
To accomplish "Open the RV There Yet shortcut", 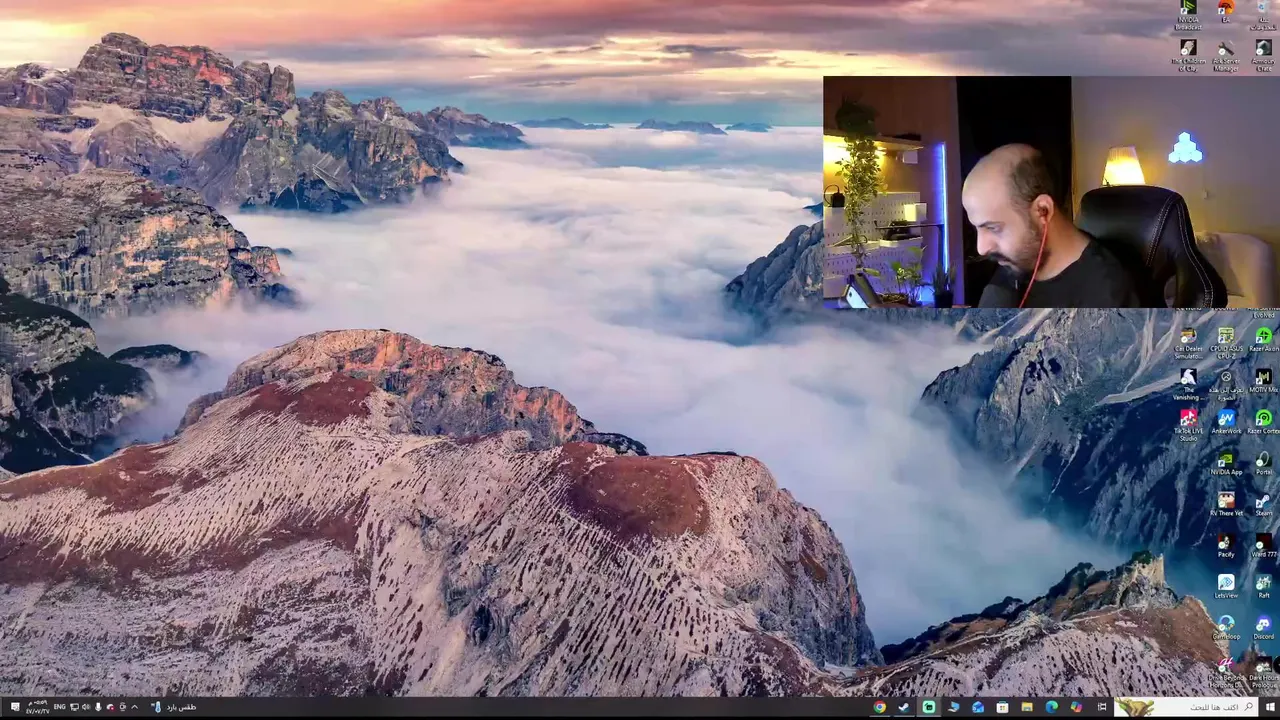I will point(1226,505).
